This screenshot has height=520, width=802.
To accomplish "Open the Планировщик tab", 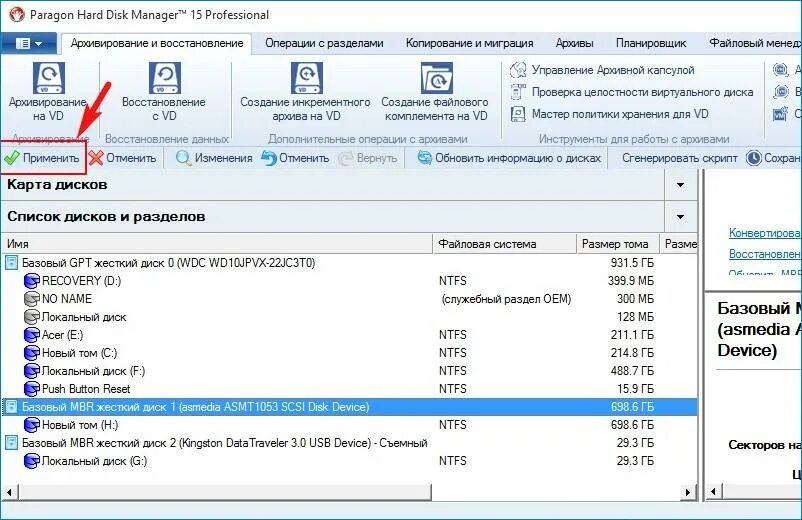I will 651,43.
